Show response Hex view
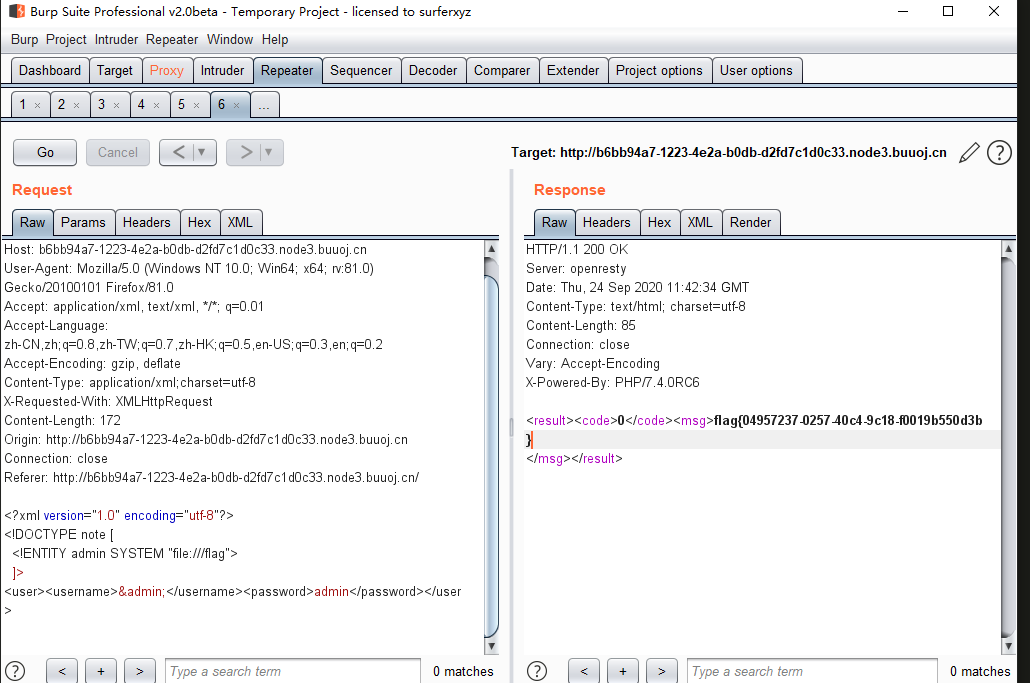The image size is (1030, 683). [659, 223]
